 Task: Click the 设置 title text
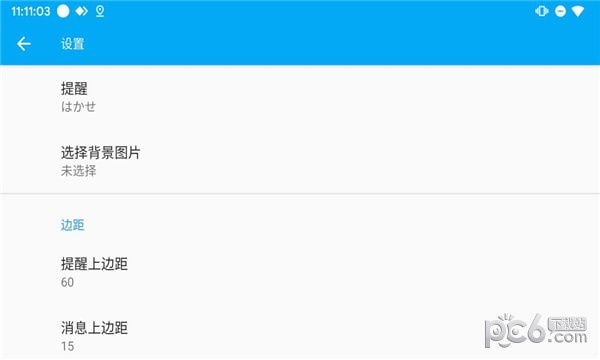point(72,44)
